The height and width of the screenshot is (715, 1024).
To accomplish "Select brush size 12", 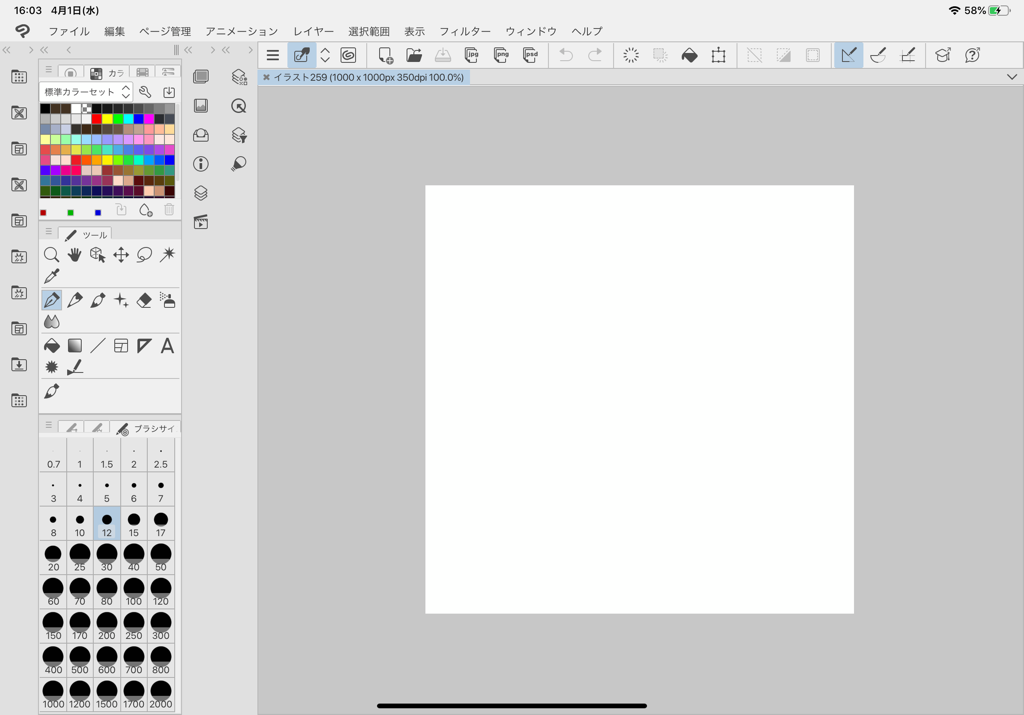I will pos(106,524).
